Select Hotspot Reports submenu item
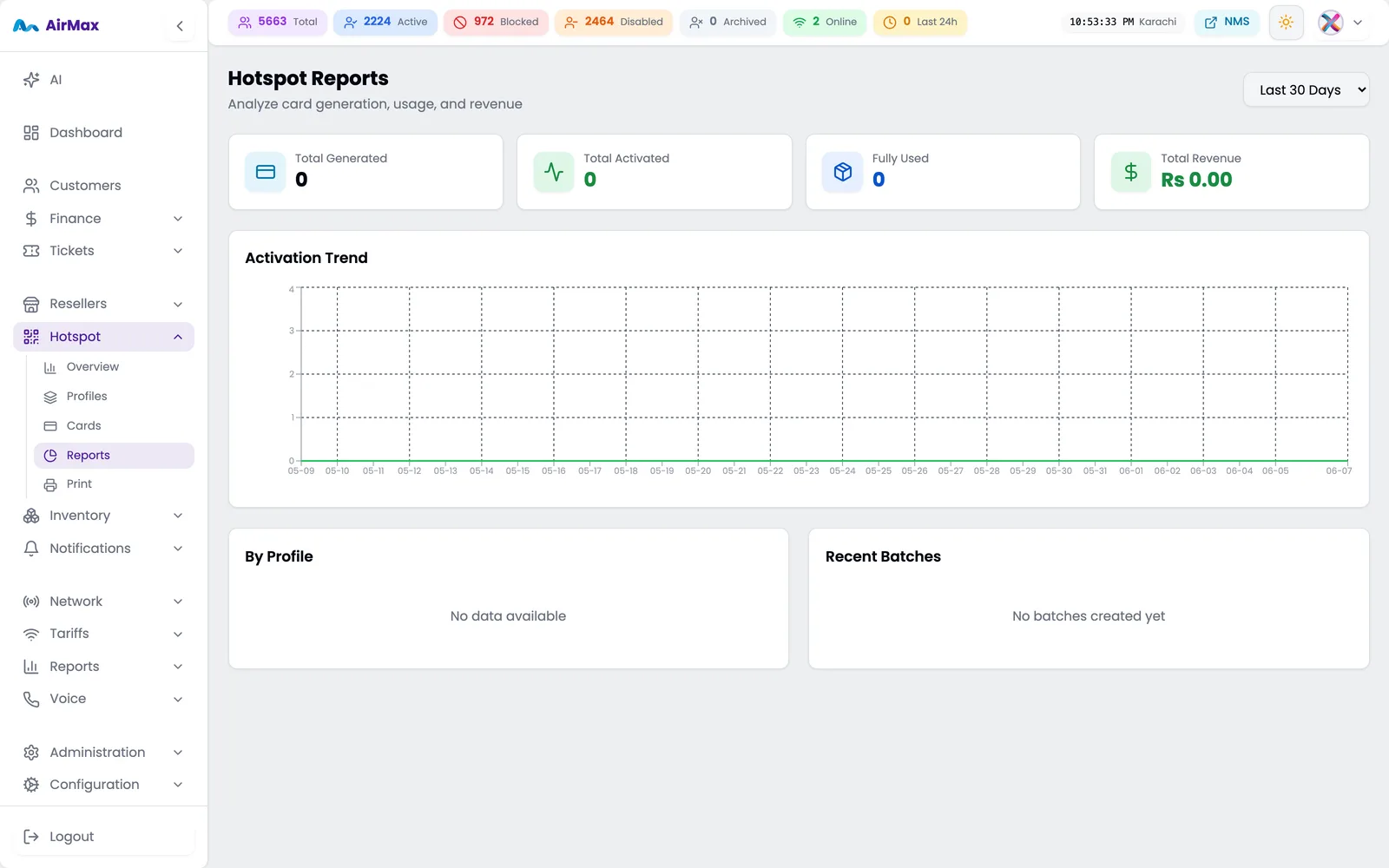The height and width of the screenshot is (868, 1389). coord(114,456)
